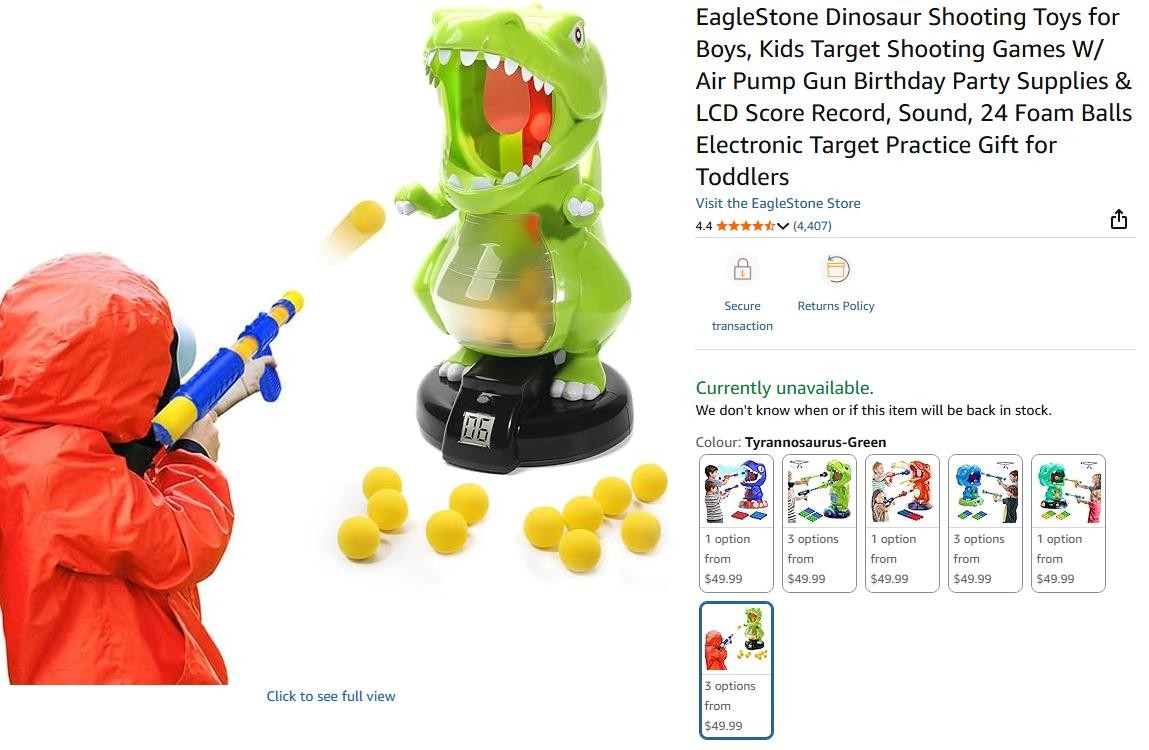
Task: Click the Secure transaction text link
Action: pyautogui.click(x=742, y=316)
